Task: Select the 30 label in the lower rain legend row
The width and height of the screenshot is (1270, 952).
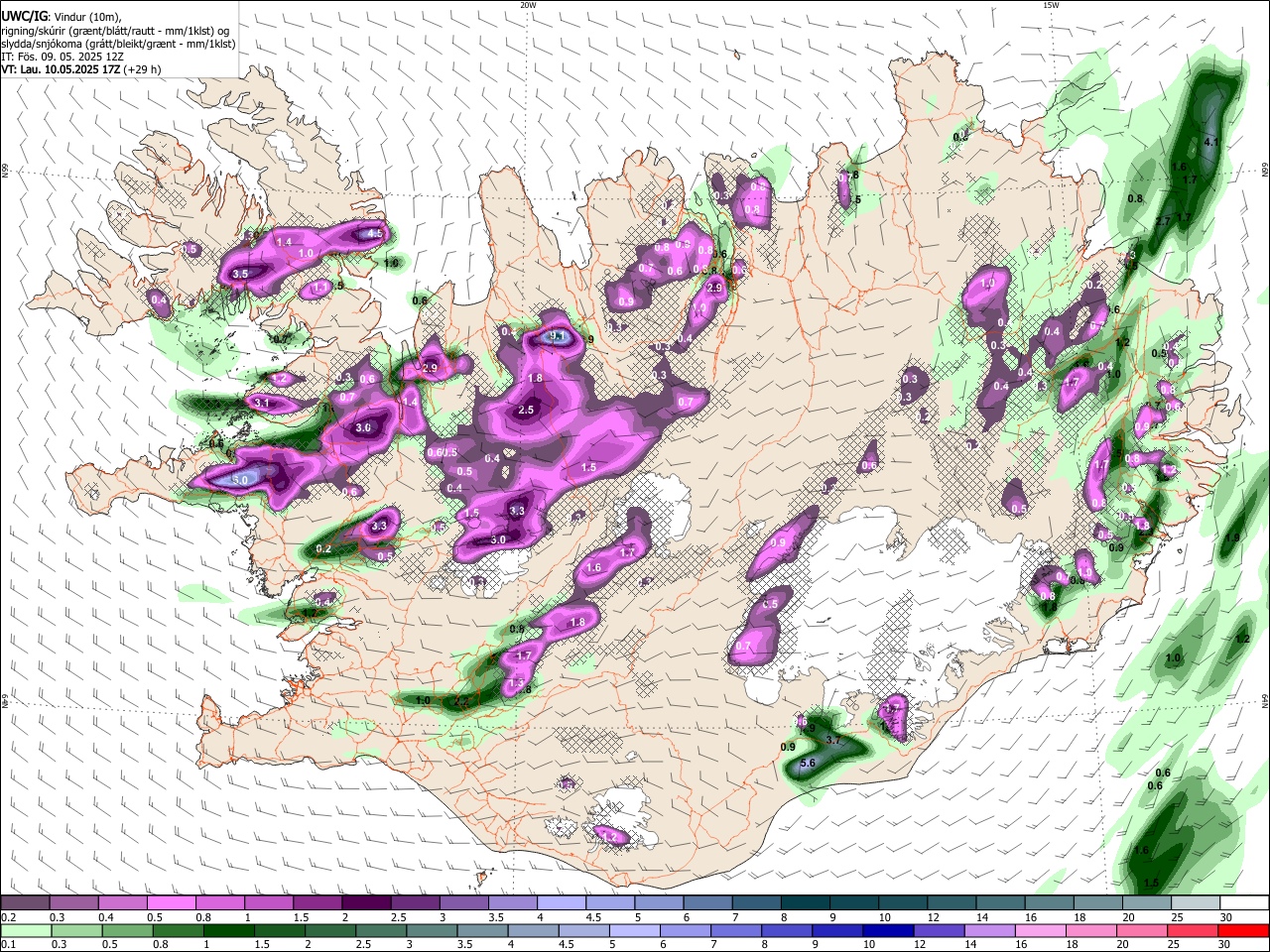Action: coord(1226,945)
